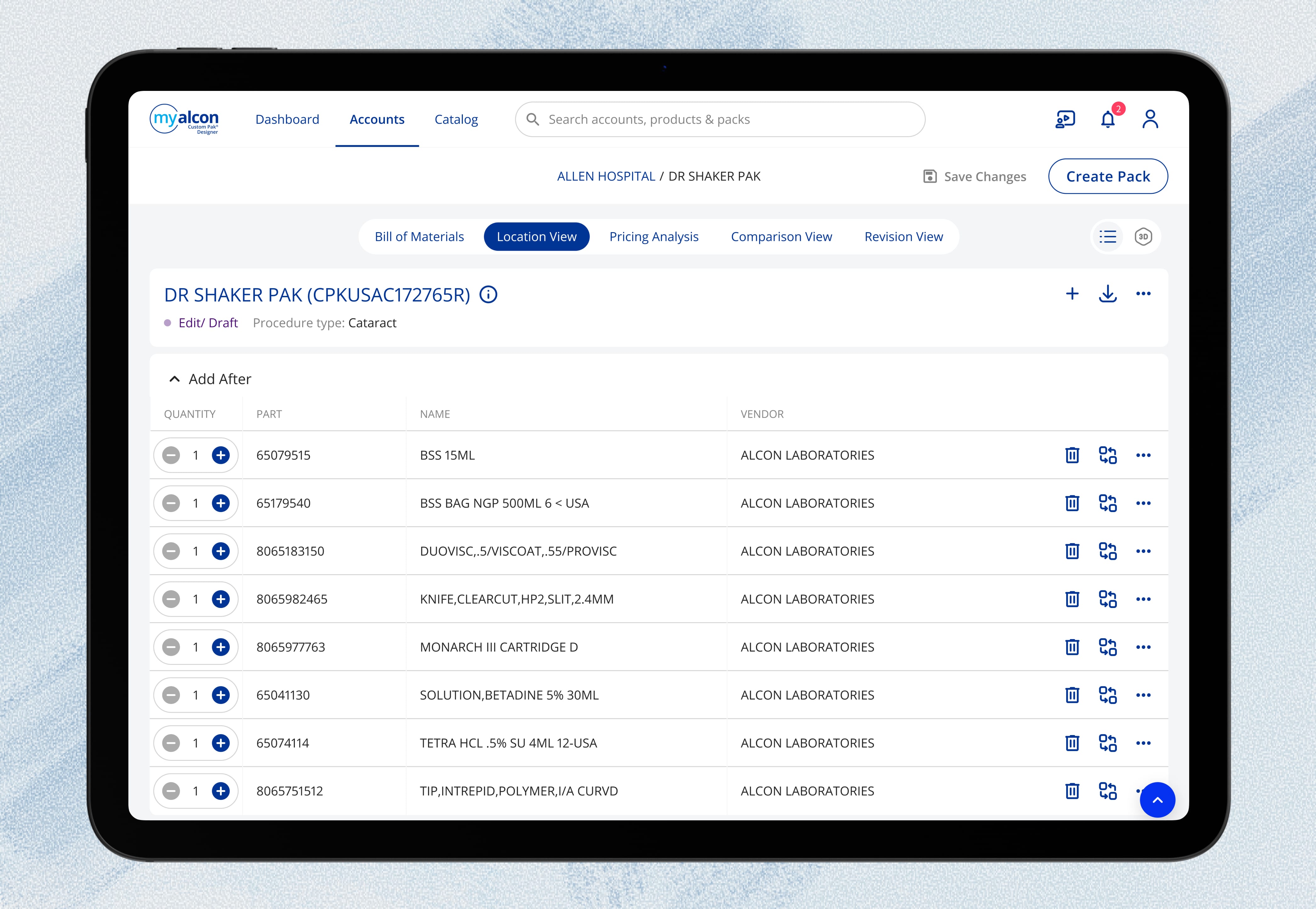
Task: Swap the TETRA HCL item
Action: [x=1107, y=743]
